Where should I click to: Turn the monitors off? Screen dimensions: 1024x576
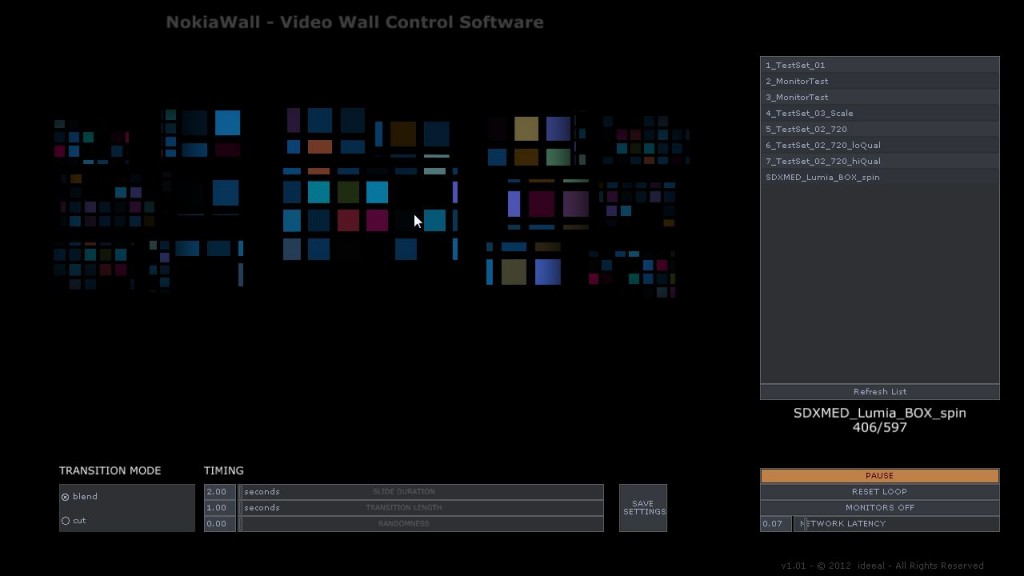(x=879, y=507)
